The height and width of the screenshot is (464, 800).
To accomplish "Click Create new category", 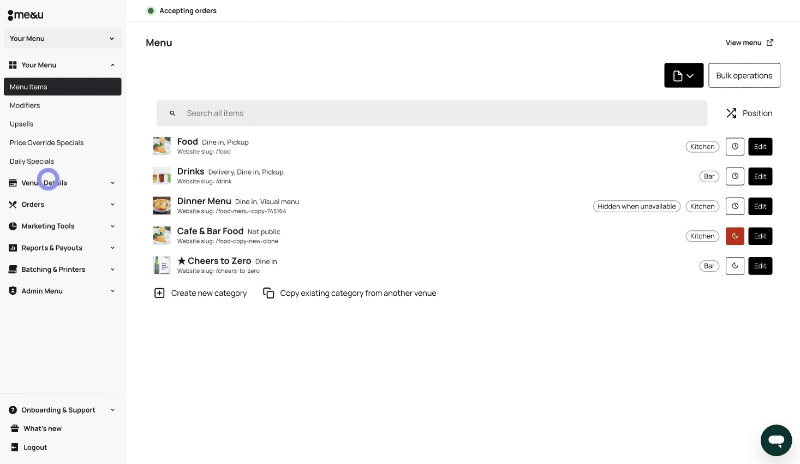I will pos(201,293).
